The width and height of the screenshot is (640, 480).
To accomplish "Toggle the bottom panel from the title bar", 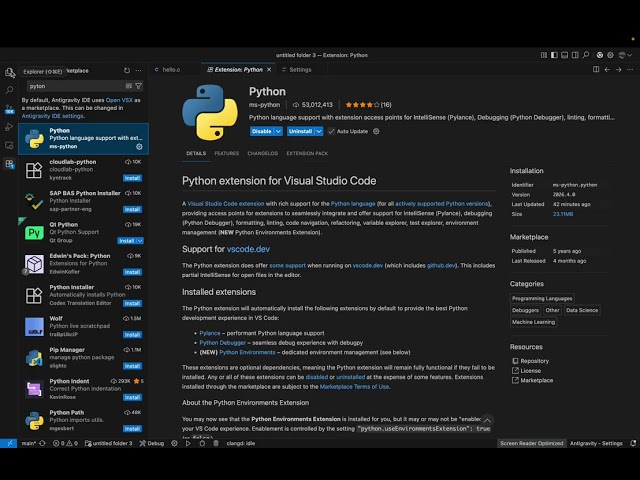I will pos(564,55).
